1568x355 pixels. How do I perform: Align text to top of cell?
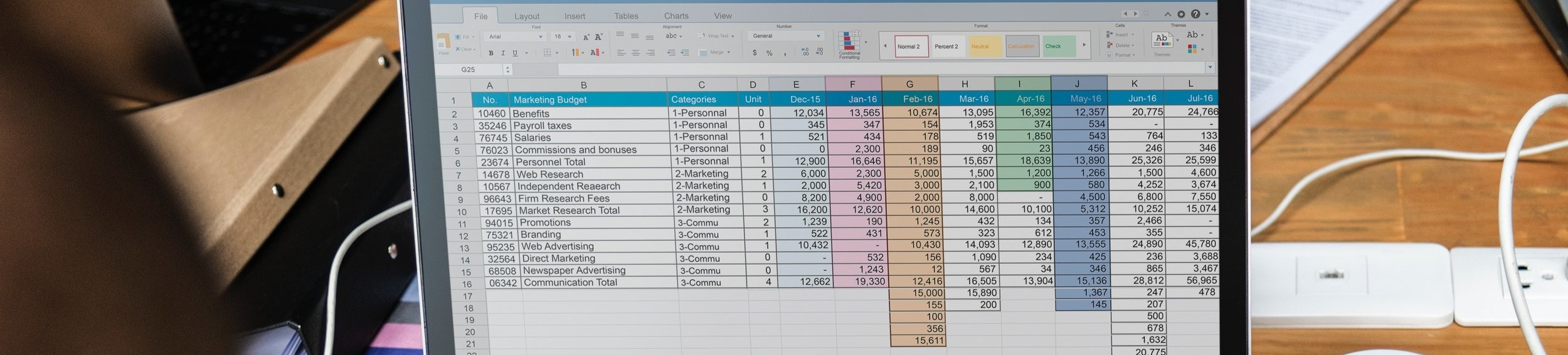[620, 34]
